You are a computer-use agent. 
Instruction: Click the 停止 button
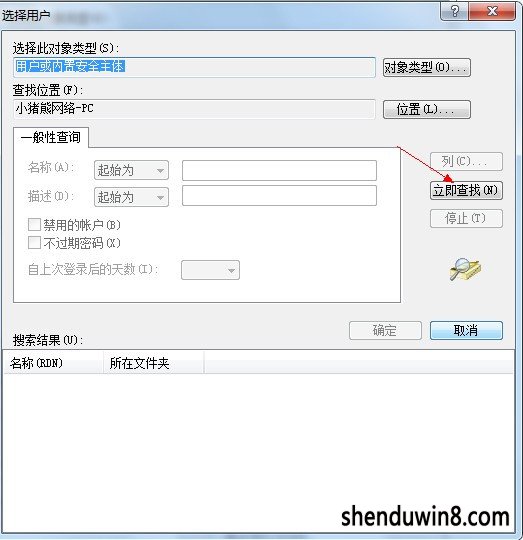466,218
